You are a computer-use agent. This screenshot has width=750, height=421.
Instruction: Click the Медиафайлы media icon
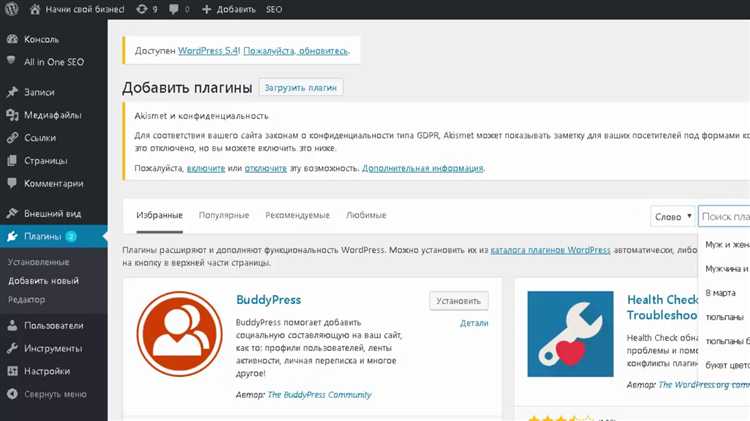[12, 115]
